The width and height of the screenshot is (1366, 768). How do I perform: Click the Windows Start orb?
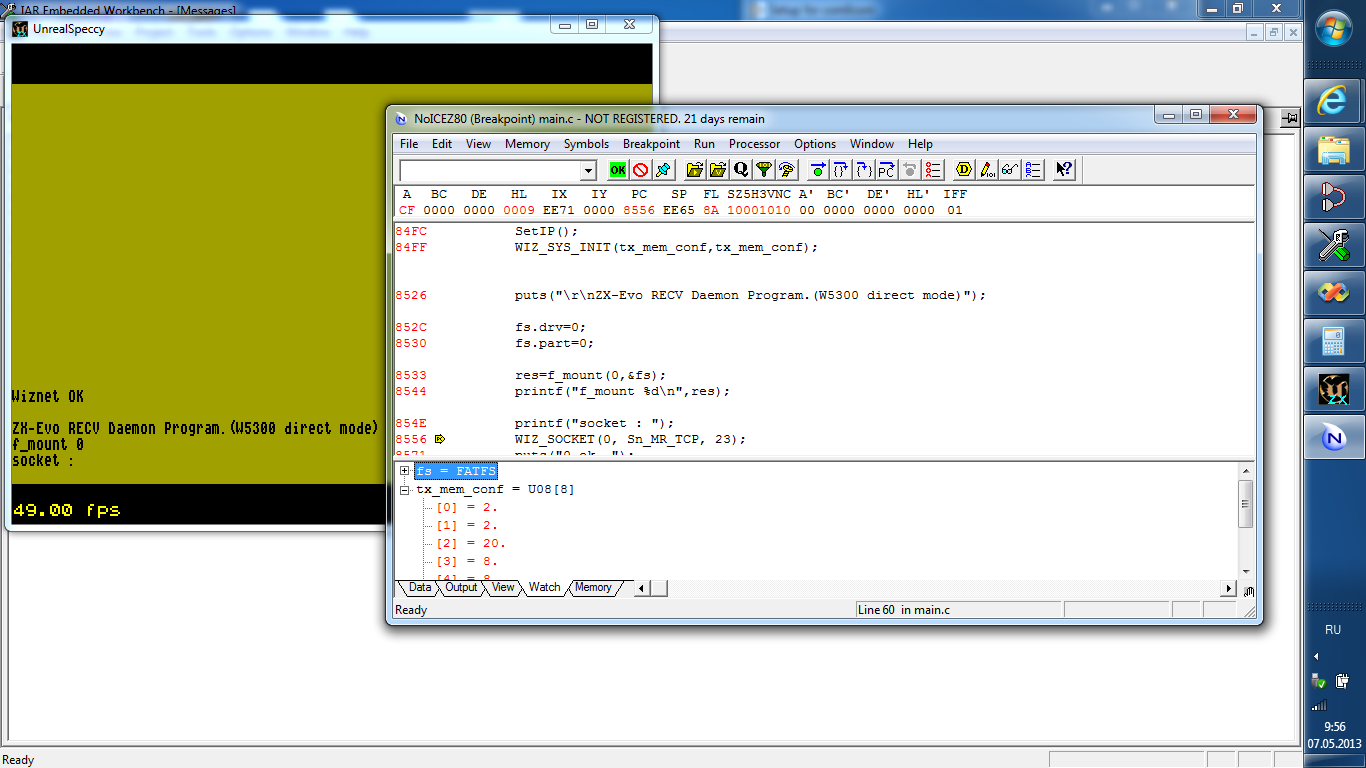1334,30
